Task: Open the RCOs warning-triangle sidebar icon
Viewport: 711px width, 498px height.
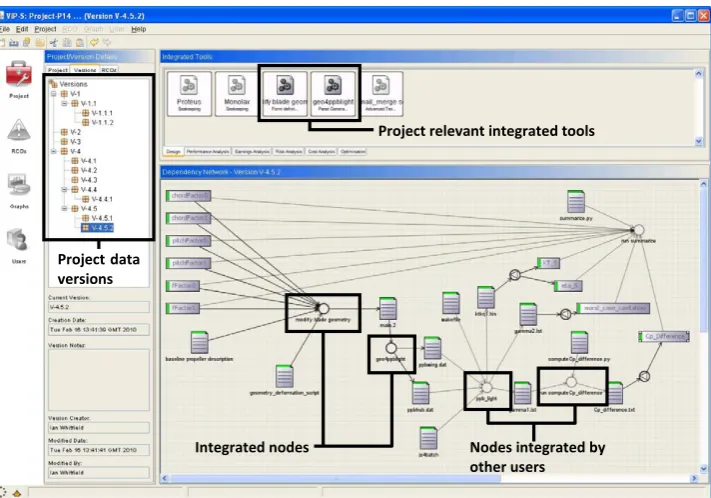Action: click(x=19, y=130)
